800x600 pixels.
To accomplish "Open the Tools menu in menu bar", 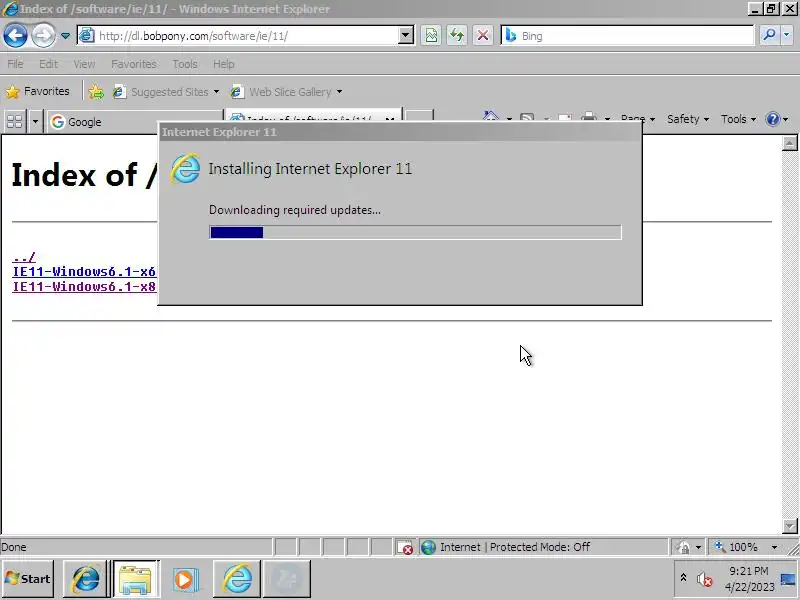I will [185, 64].
